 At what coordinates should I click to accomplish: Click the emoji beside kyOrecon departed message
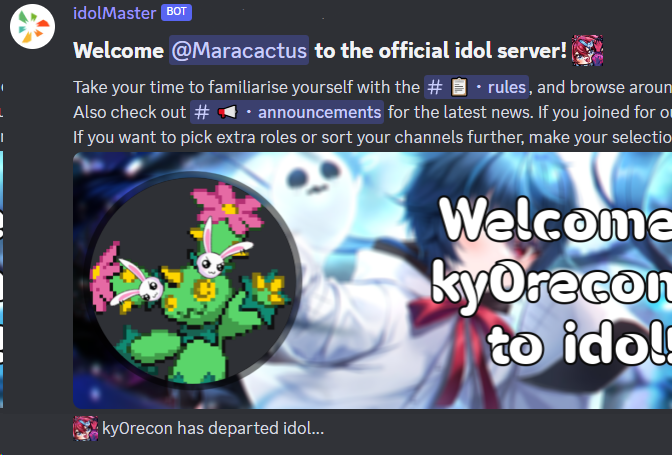point(85,428)
